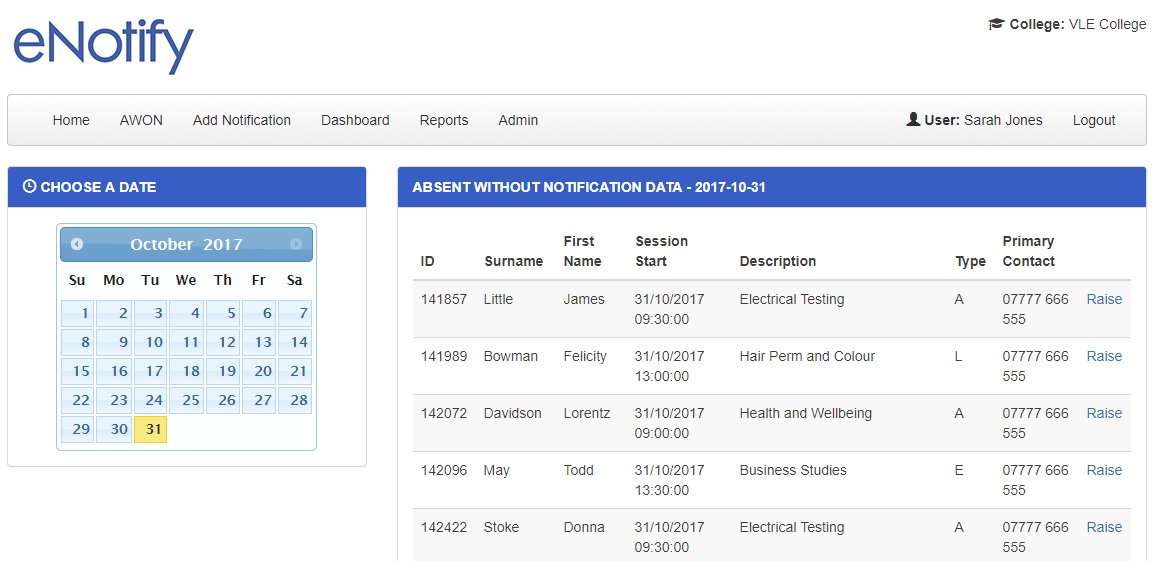
Task: Raise notification for Lorentz Davidson
Action: tap(1105, 413)
